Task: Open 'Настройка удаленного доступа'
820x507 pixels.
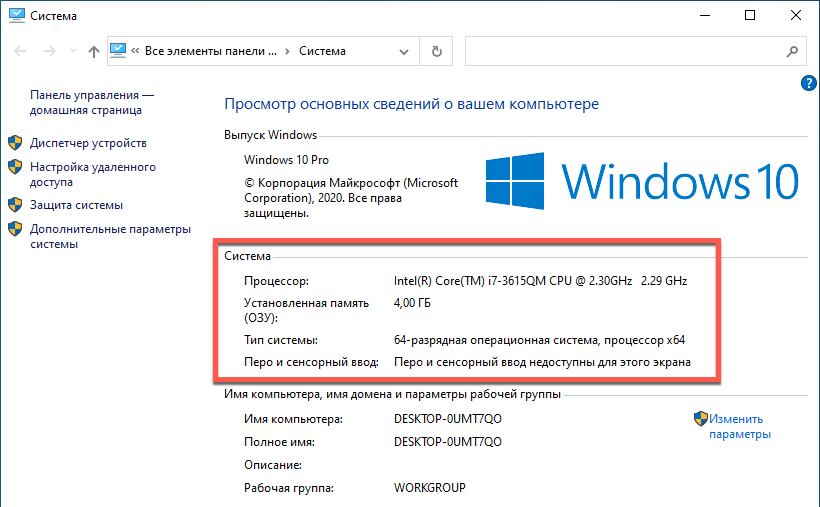Action: click(x=93, y=174)
